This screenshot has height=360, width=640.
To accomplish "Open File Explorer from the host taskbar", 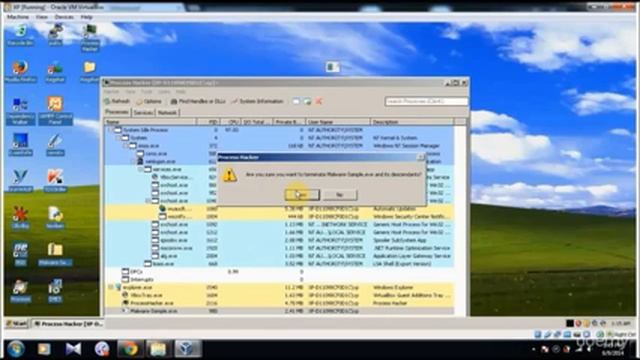I will point(158,349).
